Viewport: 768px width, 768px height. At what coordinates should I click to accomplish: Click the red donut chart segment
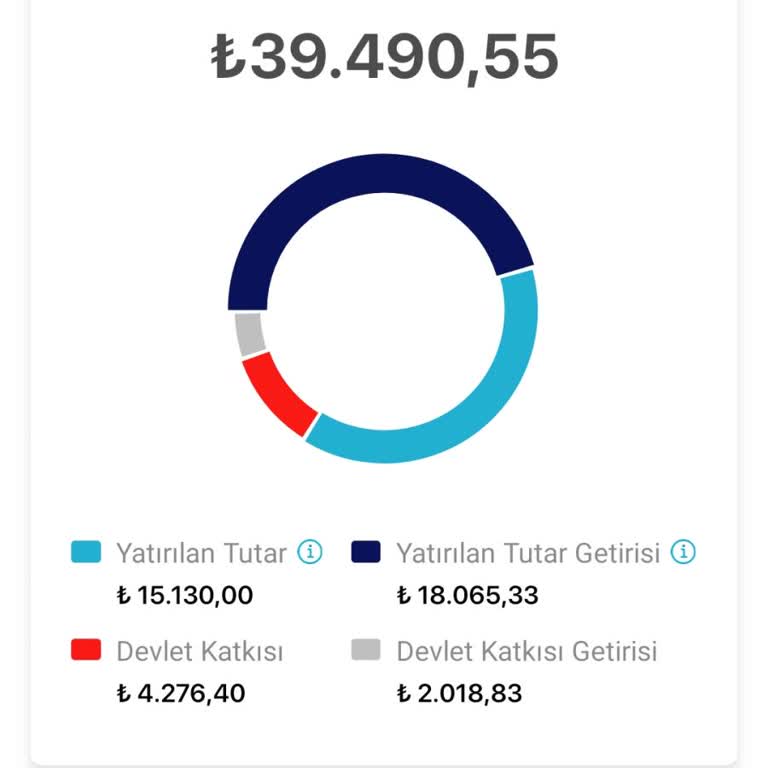pos(277,394)
